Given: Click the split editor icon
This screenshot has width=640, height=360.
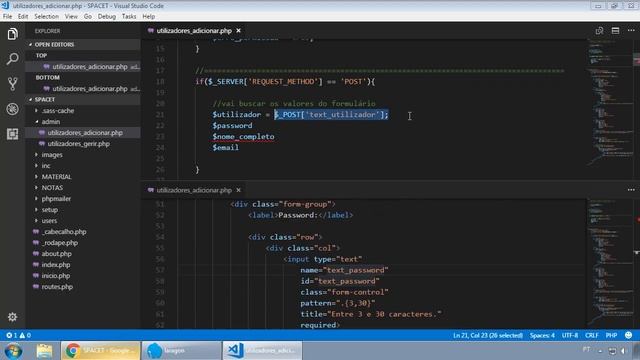Looking at the screenshot, I should (x=615, y=31).
